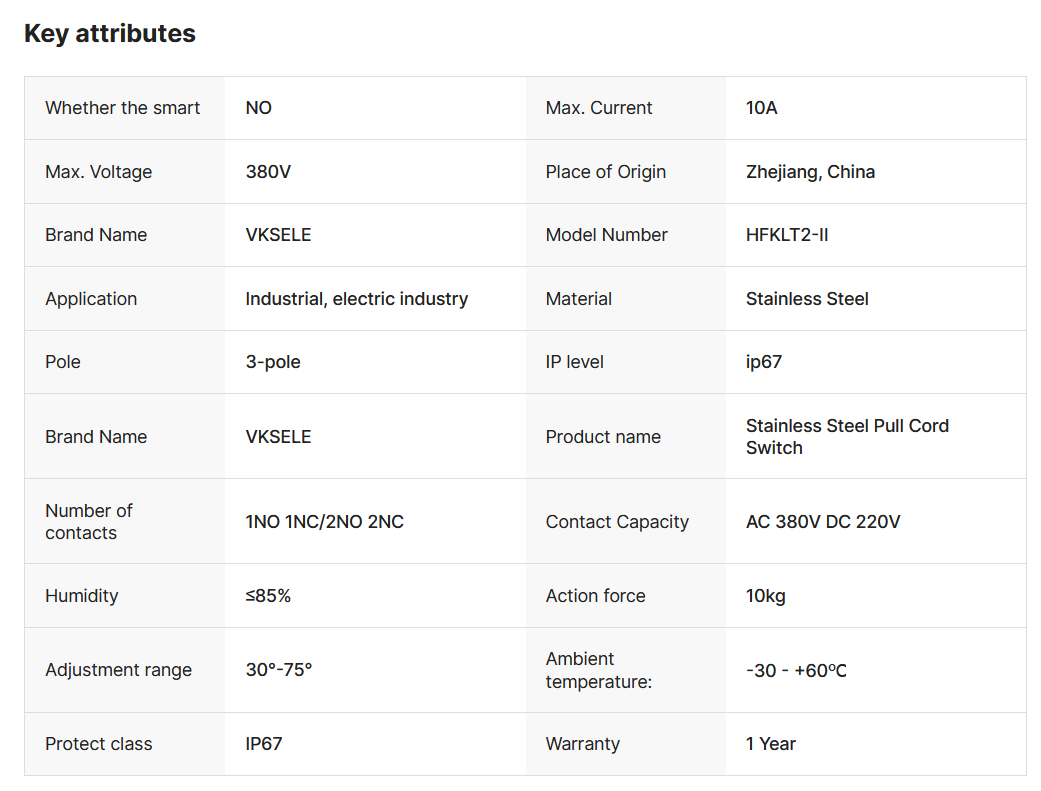Select the Stainless Steel material value

tap(807, 299)
